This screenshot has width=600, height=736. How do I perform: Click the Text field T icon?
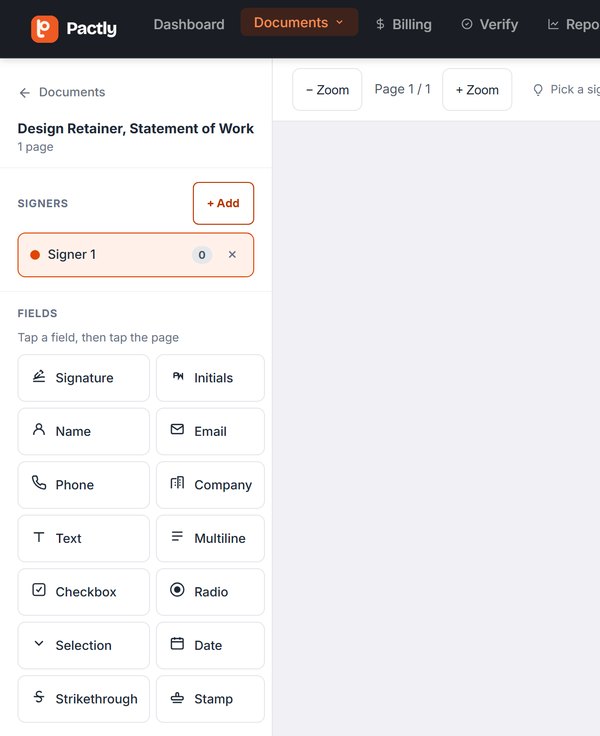tap(39, 537)
